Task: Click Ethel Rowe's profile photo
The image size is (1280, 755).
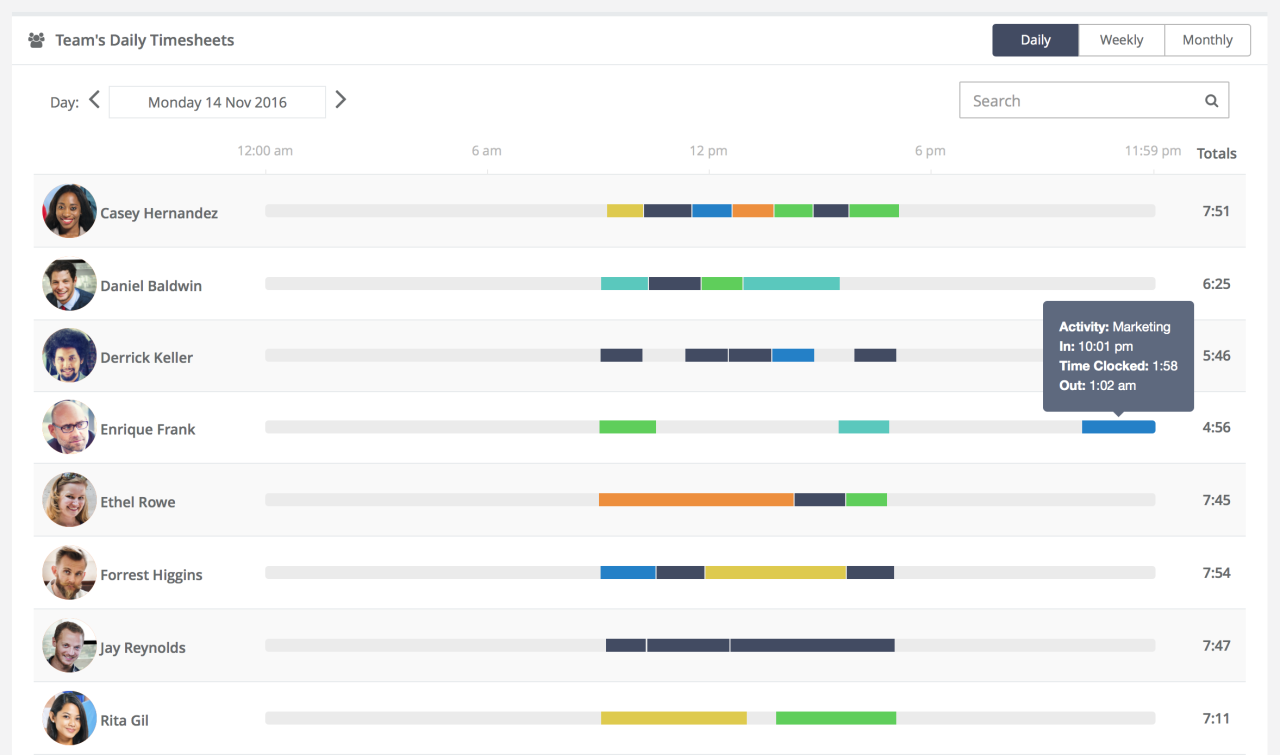Action: tap(68, 501)
